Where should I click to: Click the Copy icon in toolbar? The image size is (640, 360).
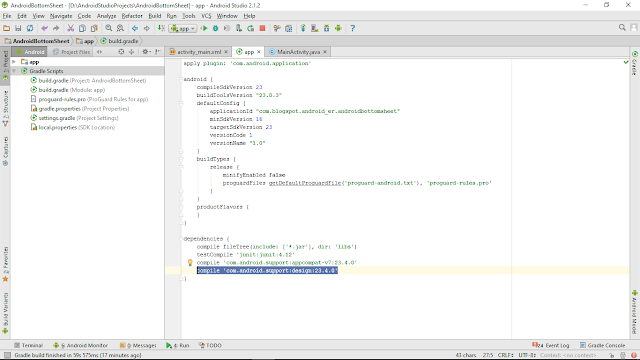point(82,28)
